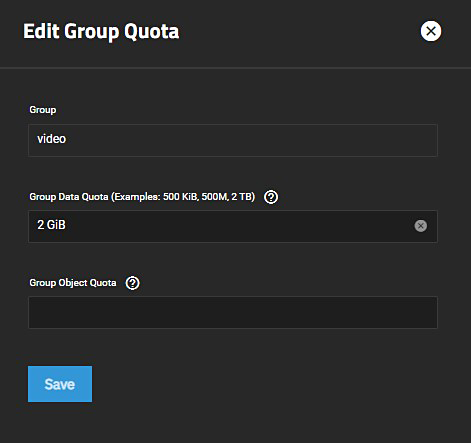Open help tooltip for Group Data Quota
The height and width of the screenshot is (443, 471).
[x=271, y=197]
